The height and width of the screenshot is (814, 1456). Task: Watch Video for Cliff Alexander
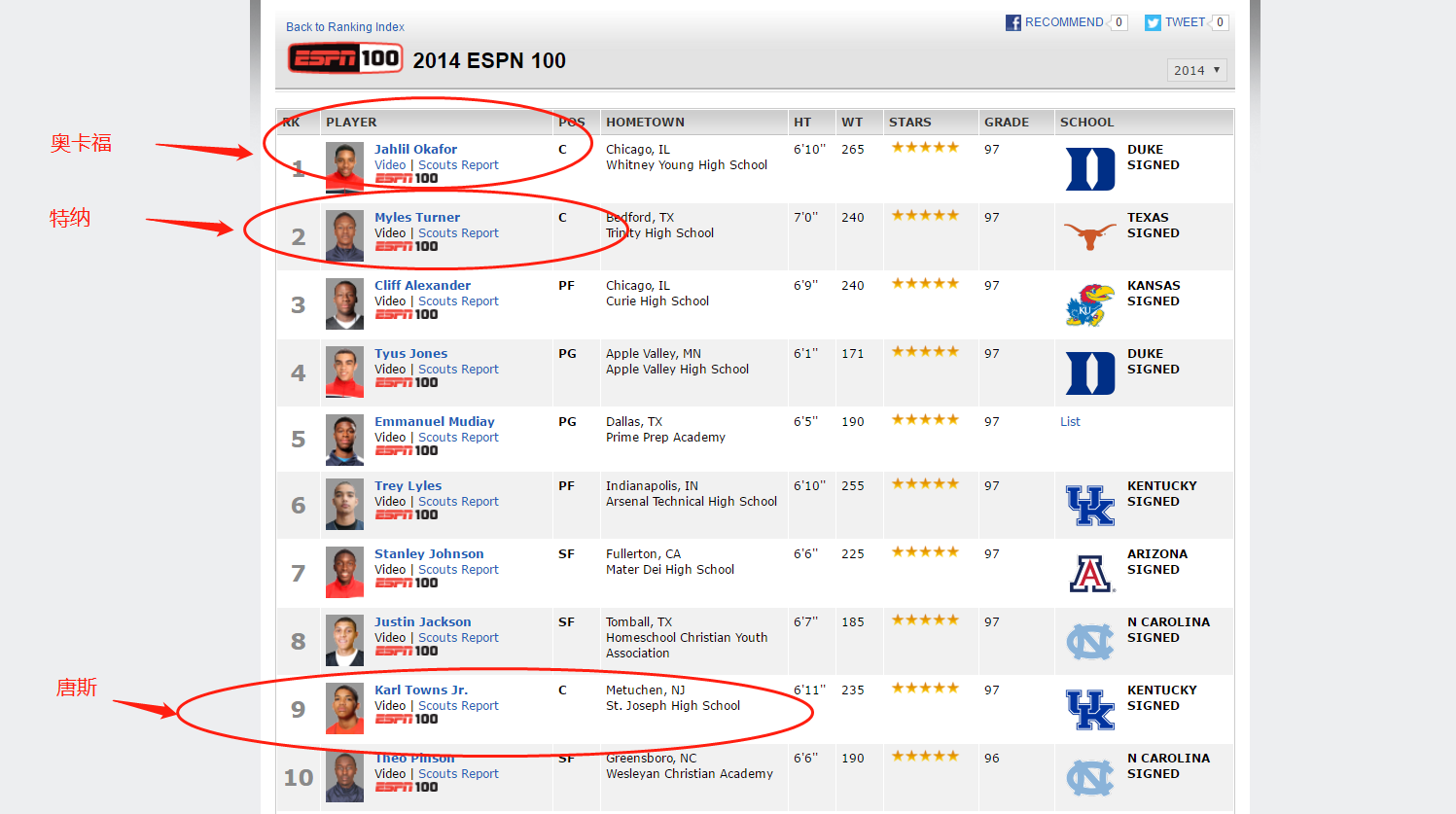point(390,301)
